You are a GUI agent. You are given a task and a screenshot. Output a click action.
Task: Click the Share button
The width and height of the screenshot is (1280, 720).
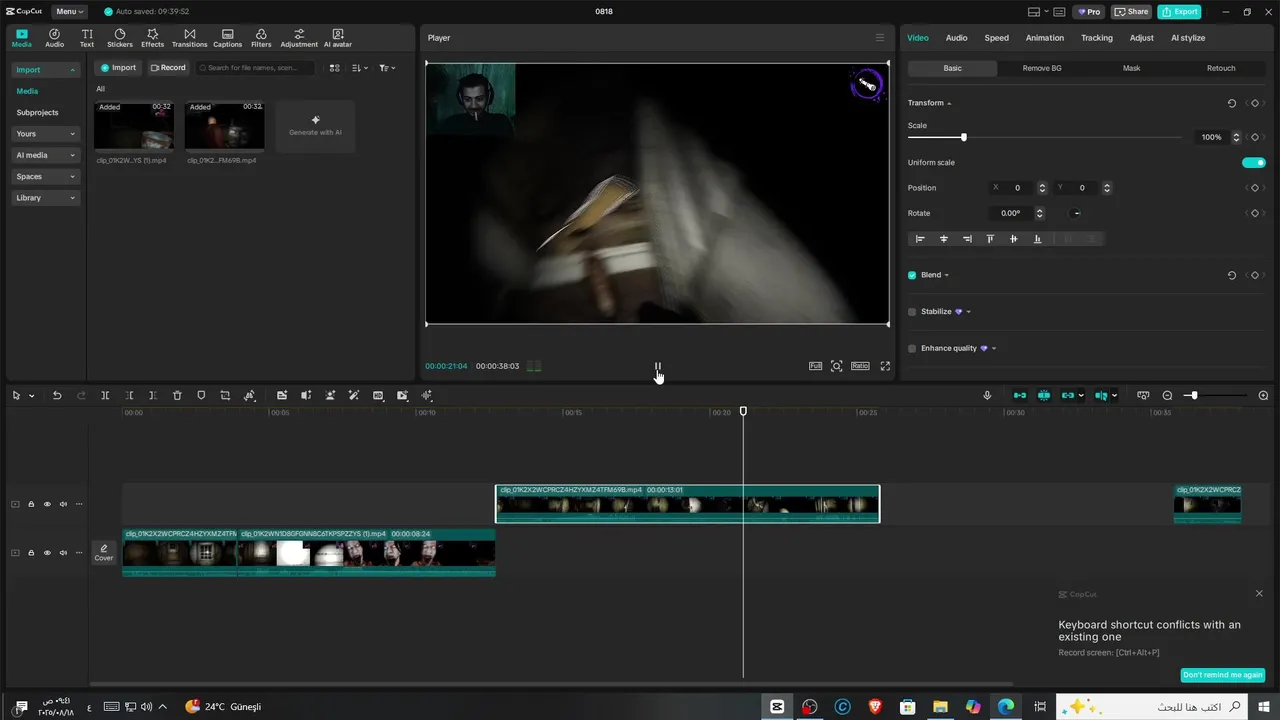[x=1131, y=12]
